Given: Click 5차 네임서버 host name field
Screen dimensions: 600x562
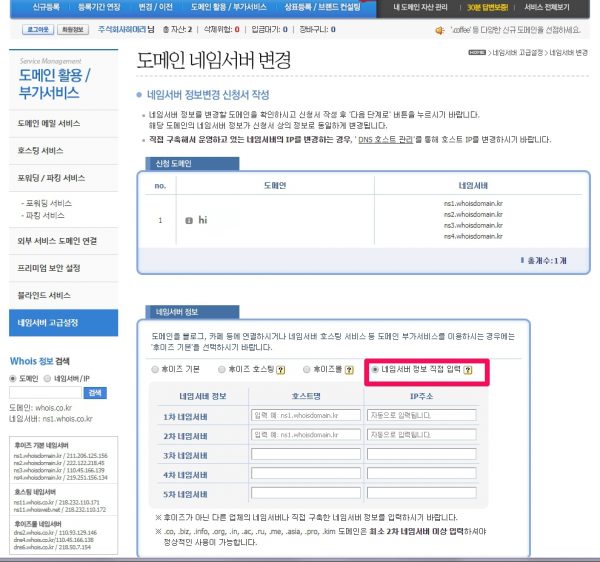Looking at the screenshot, I should [x=306, y=493].
